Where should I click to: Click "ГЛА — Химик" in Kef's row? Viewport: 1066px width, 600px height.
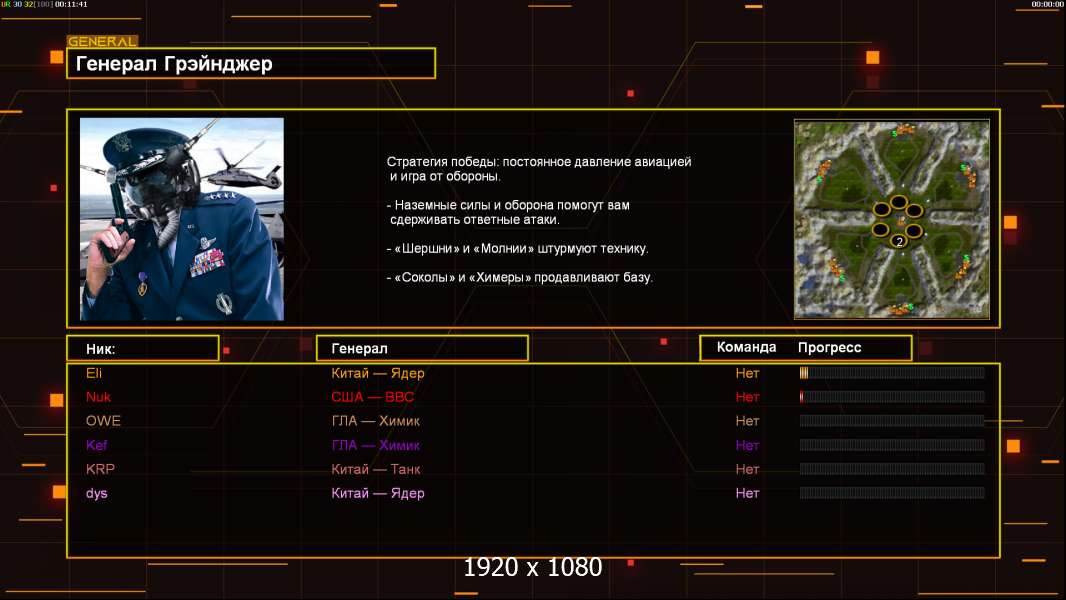[375, 445]
